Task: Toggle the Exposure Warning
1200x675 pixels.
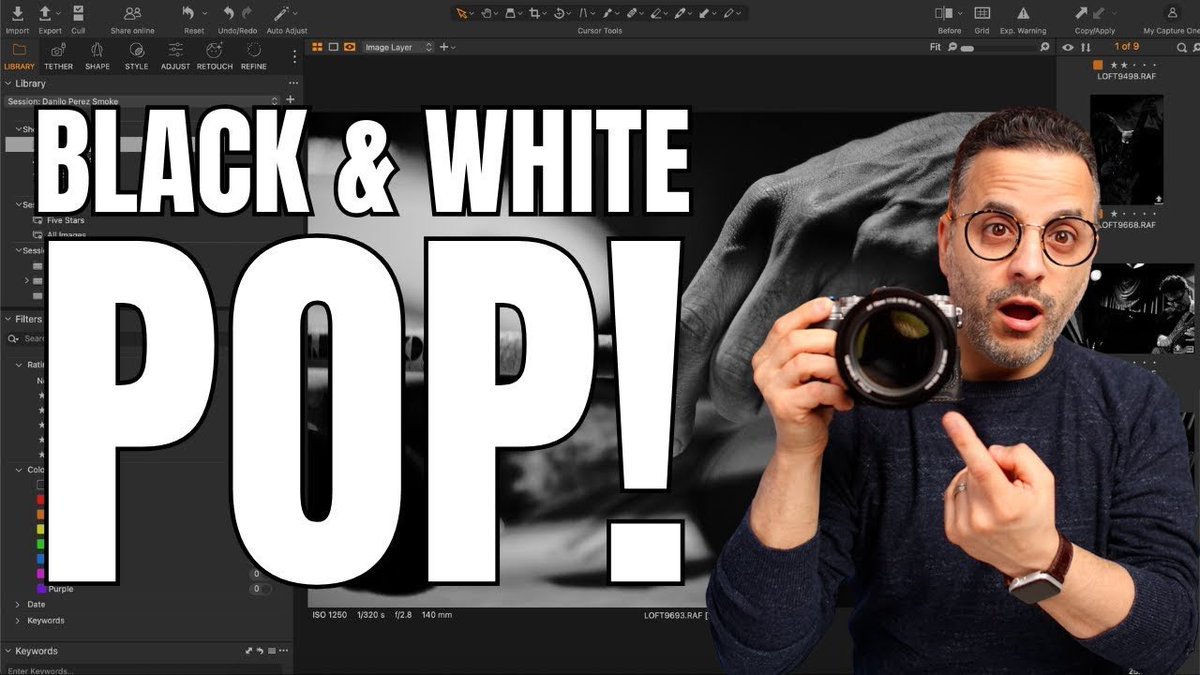Action: 1024,14
